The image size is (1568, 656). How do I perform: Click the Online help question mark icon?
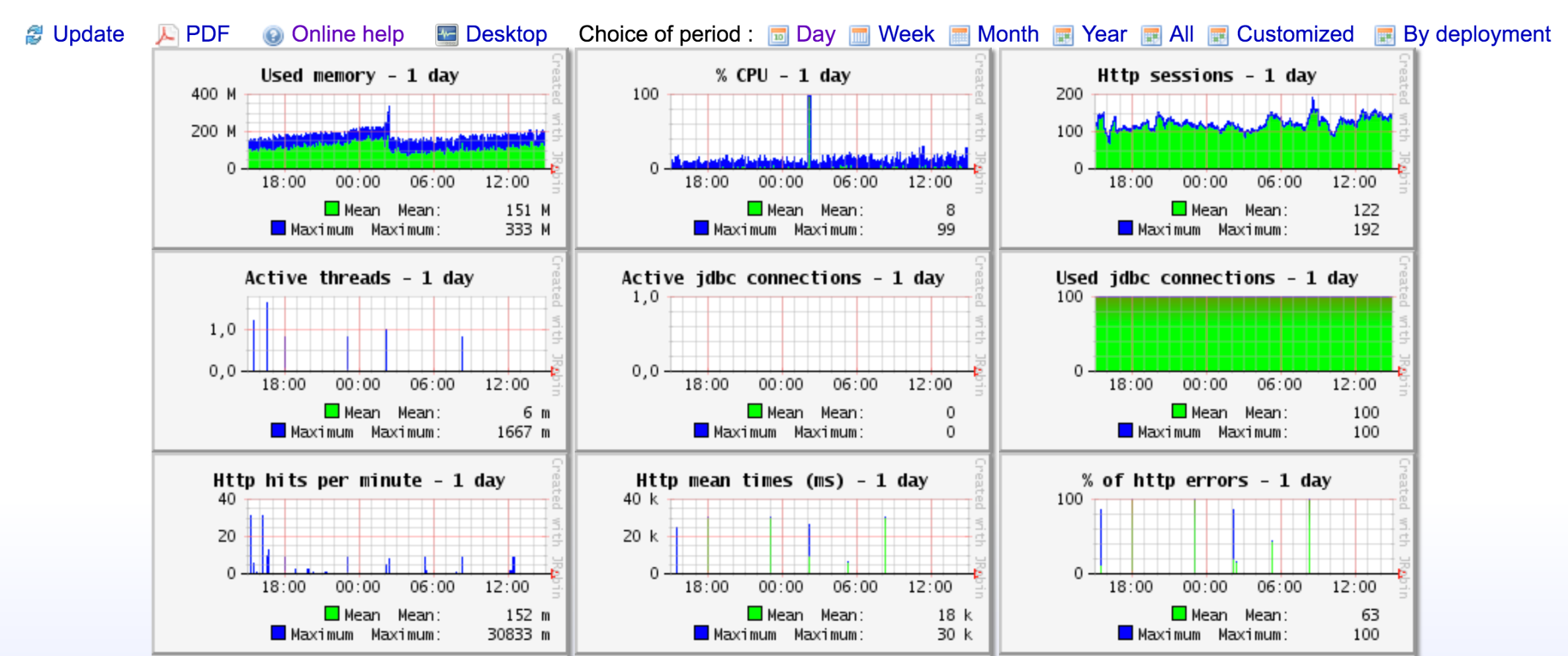(x=275, y=34)
